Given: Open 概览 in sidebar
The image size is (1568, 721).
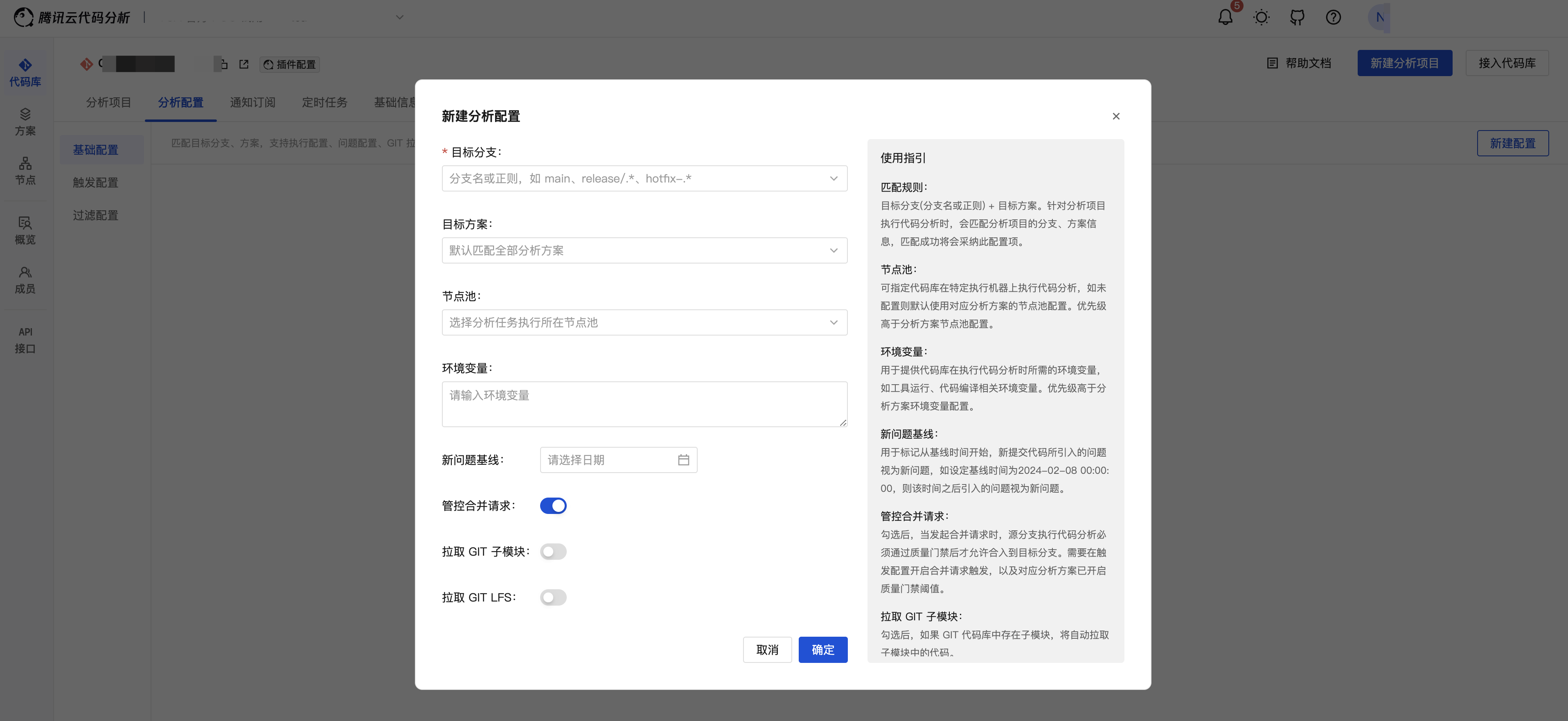Looking at the screenshot, I should (x=25, y=231).
